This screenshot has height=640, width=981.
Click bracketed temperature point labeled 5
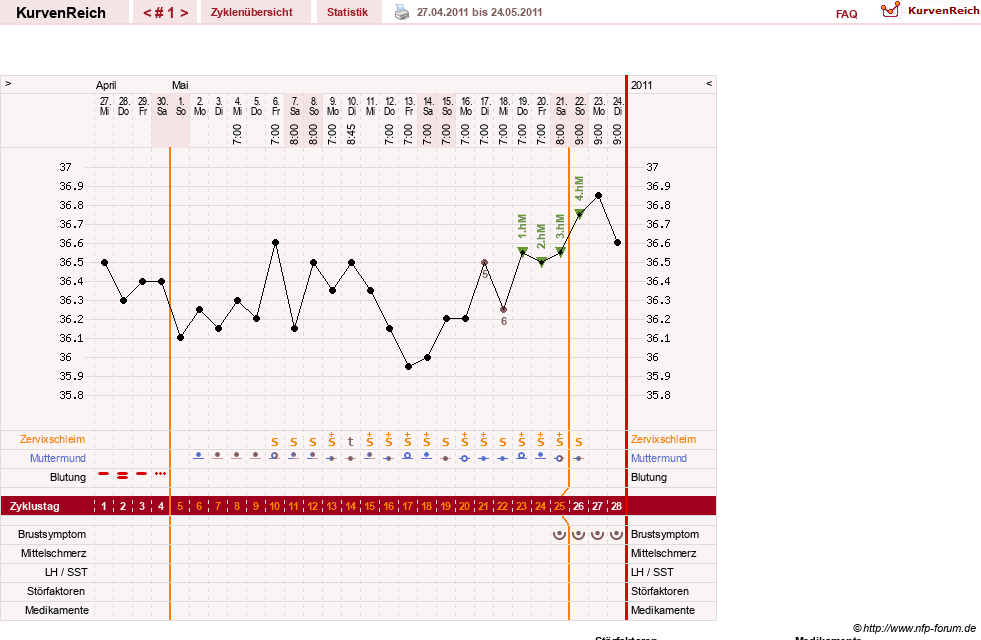click(484, 263)
